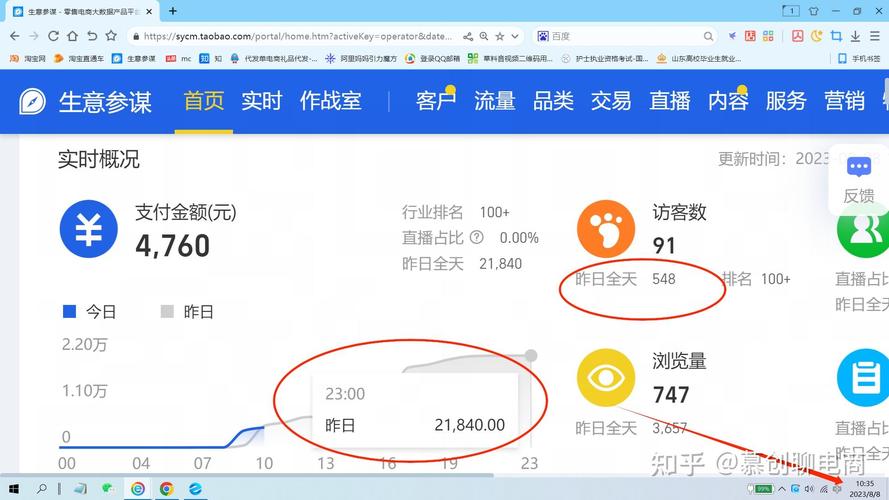Click the browser back arrow

15,36
